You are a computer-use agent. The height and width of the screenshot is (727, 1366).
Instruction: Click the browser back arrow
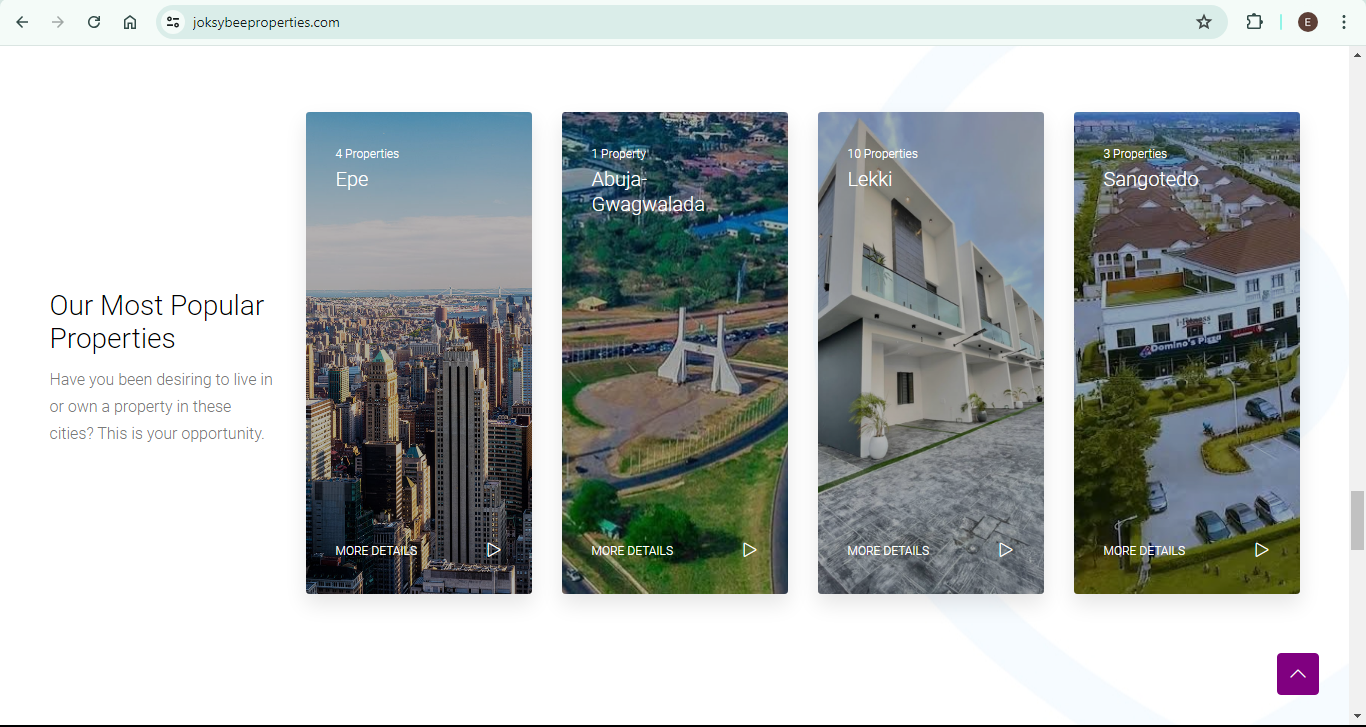(22, 22)
